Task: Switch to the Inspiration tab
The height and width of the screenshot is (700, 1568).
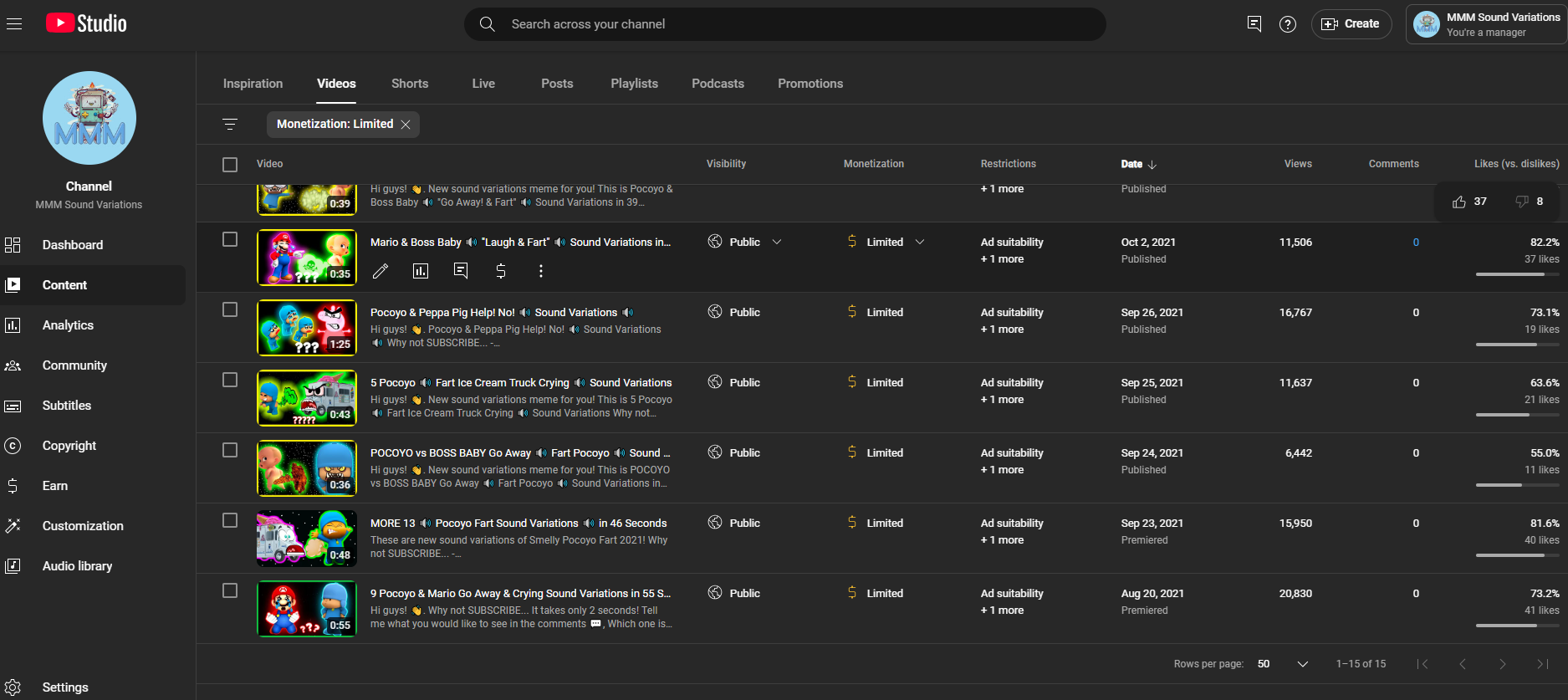Action: pyautogui.click(x=253, y=84)
